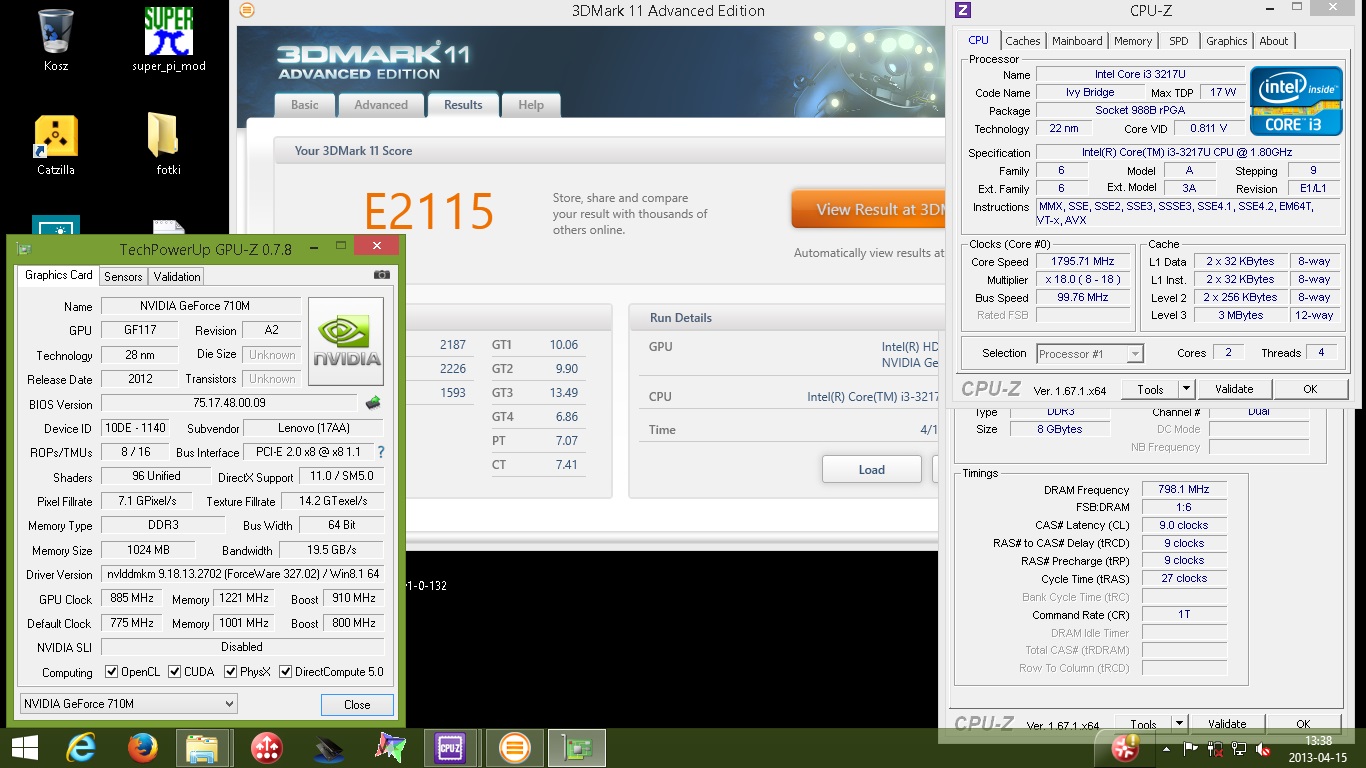Click OK in the rear CPU-Z Memory window

tap(1303, 724)
